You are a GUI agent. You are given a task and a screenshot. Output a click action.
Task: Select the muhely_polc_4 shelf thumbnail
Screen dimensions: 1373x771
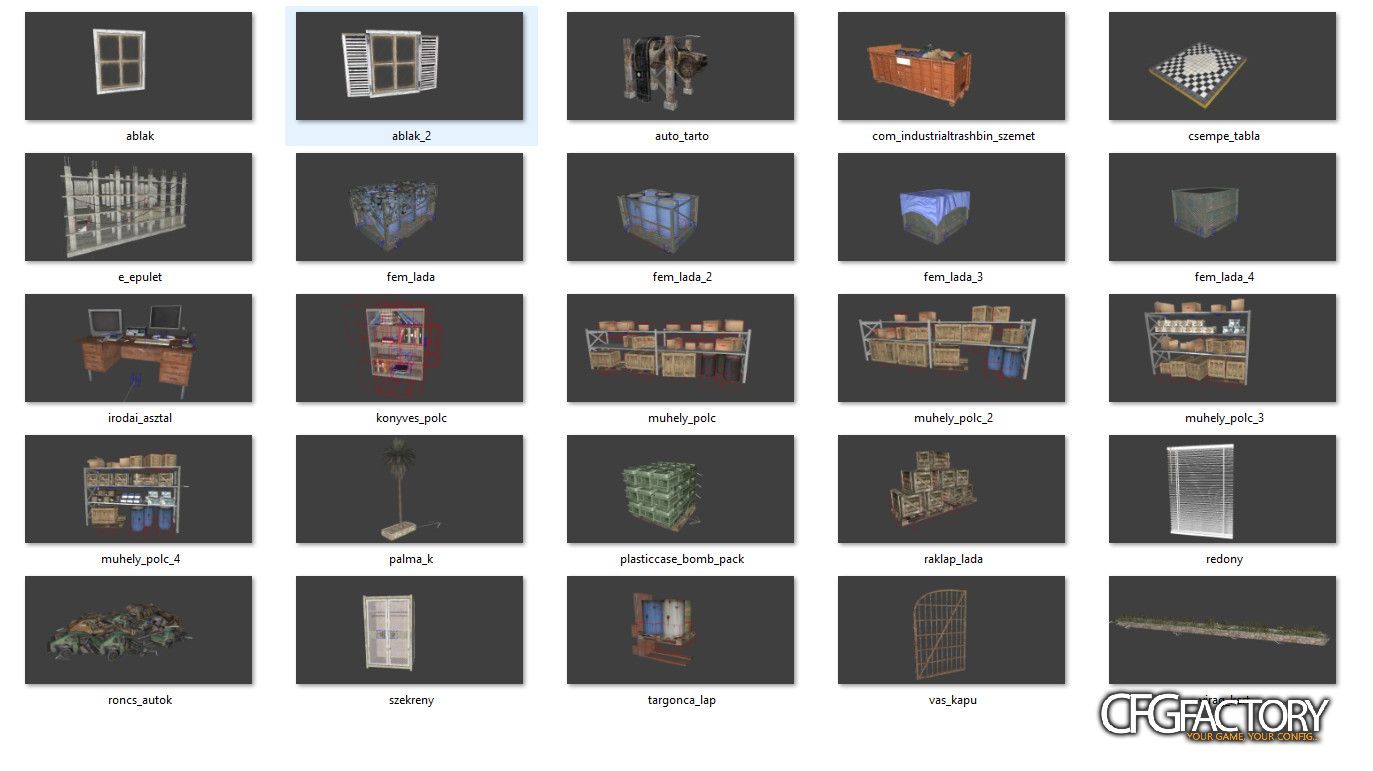139,489
